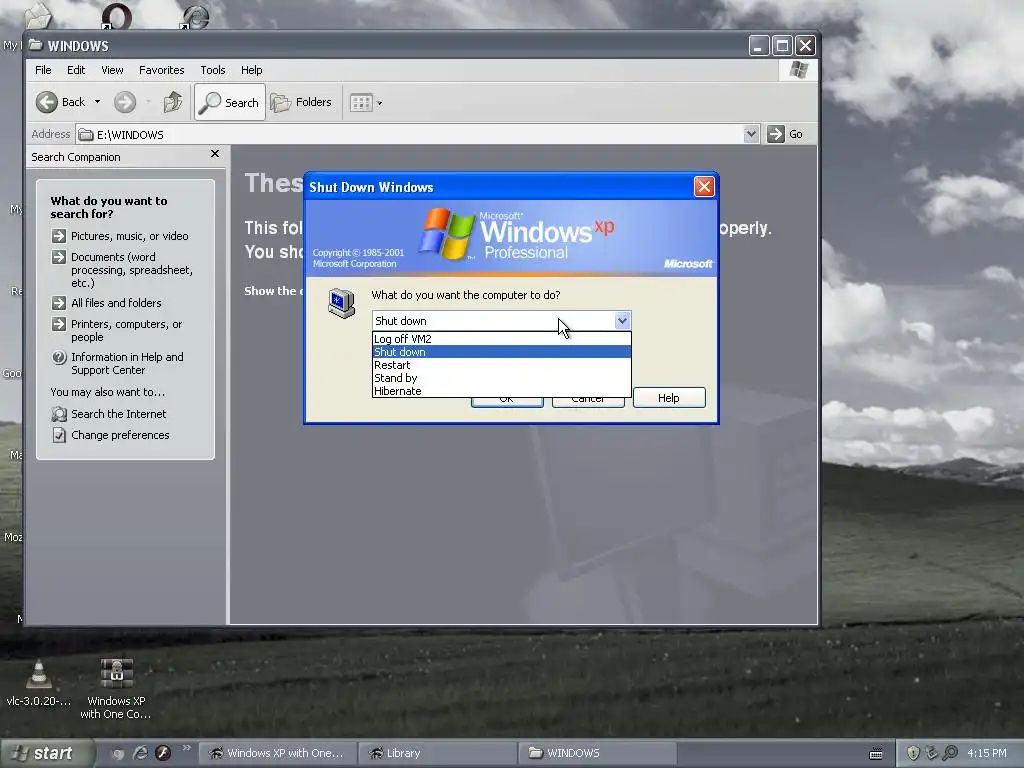Click the arrow icon beside All files and folders
This screenshot has width=1024, height=768.
click(59, 303)
